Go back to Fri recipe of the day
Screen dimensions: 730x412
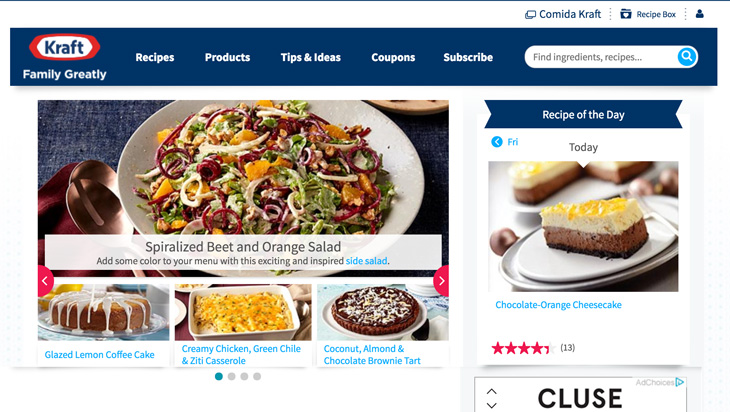[x=505, y=142]
